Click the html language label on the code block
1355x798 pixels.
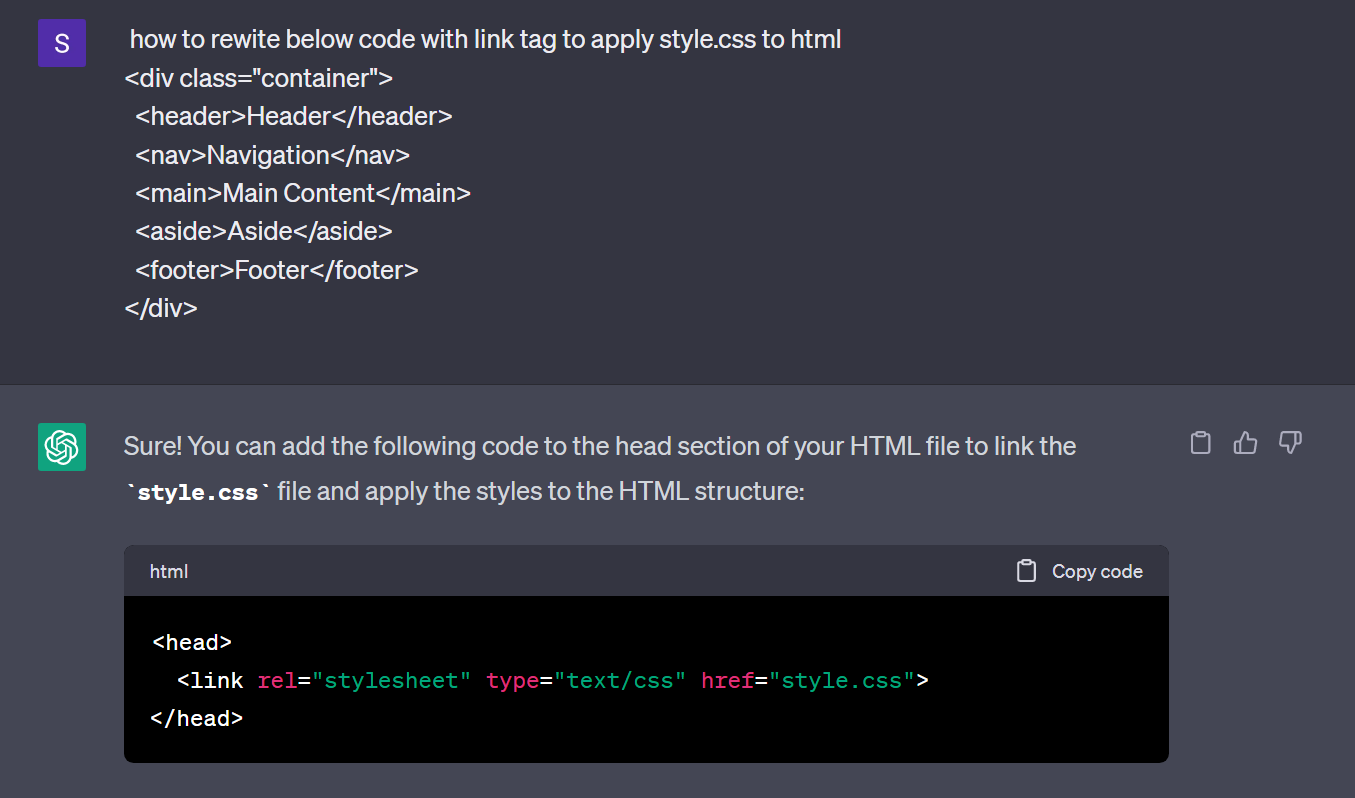tap(169, 571)
